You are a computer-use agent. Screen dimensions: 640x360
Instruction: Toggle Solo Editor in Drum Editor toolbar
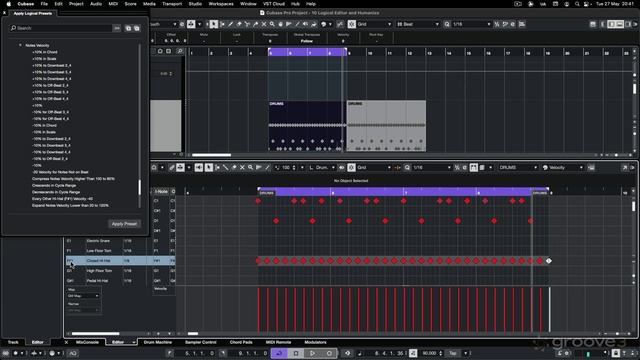point(154,167)
